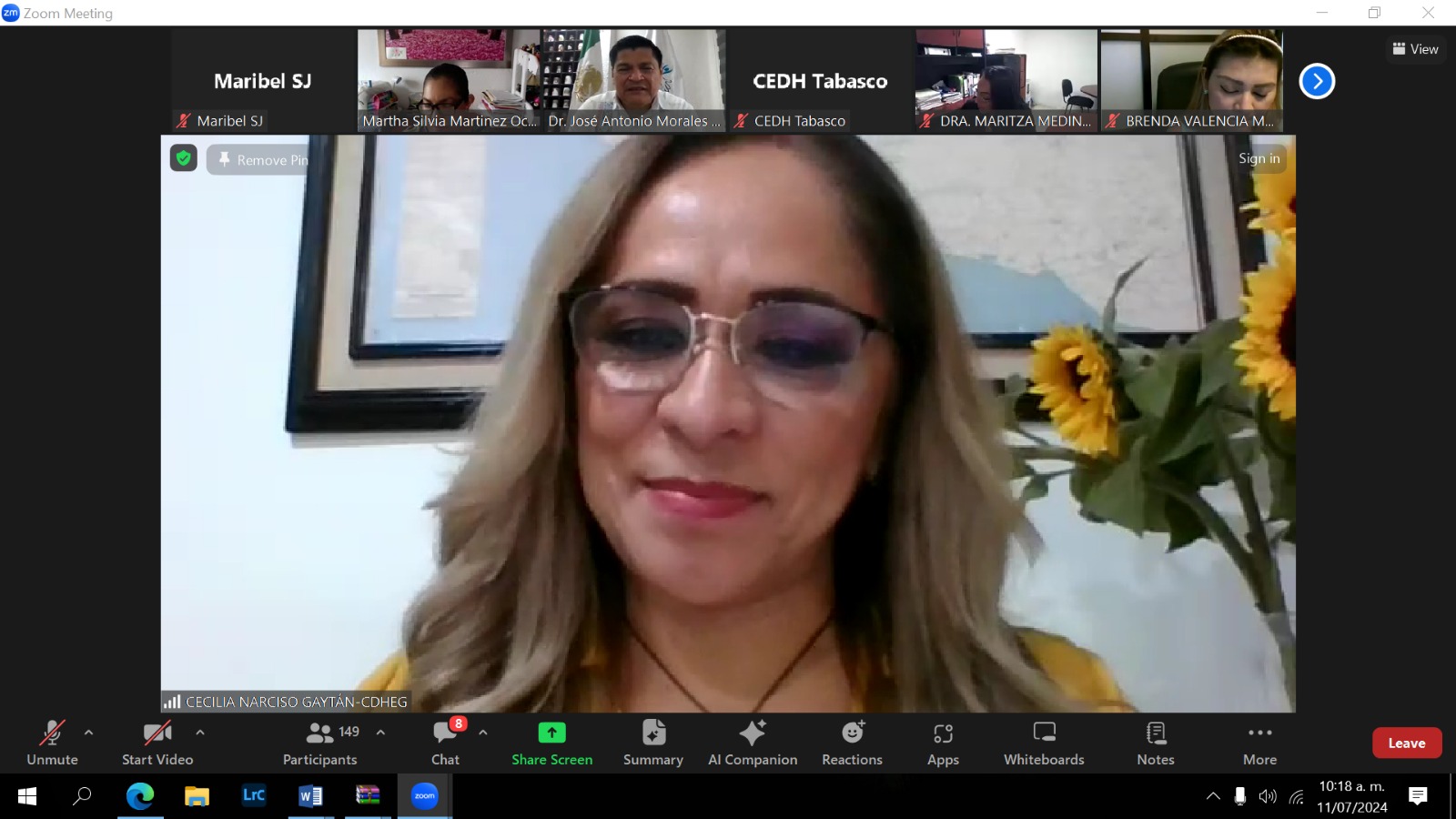Viewport: 1456px width, 819px height.
Task: Open taskbar Search
Action: (x=82, y=796)
